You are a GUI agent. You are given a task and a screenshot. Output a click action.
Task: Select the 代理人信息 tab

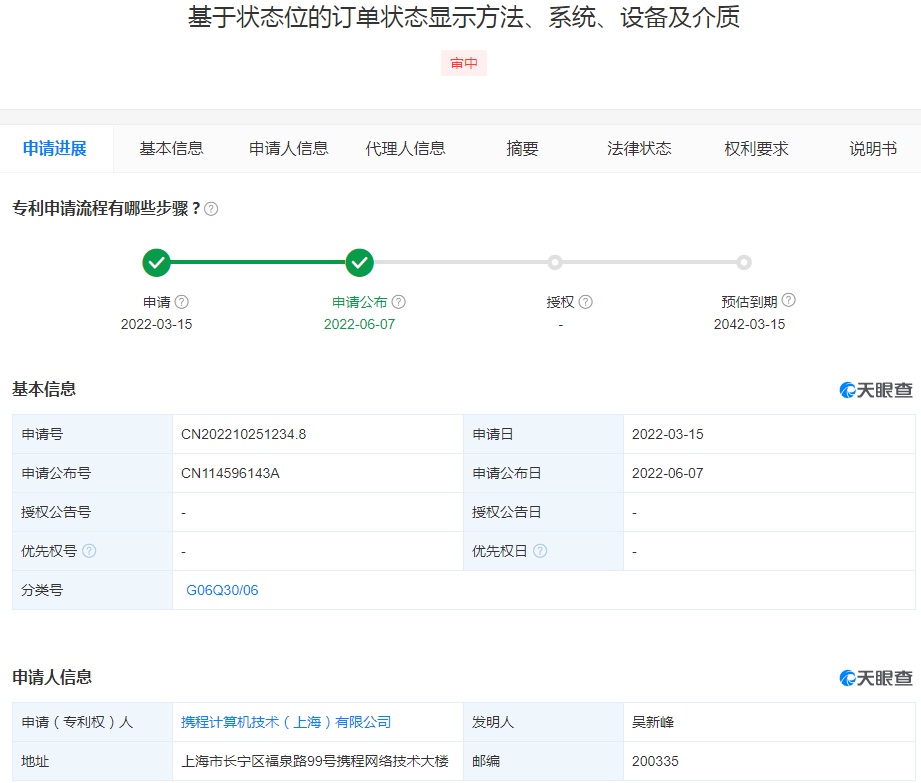coord(405,149)
